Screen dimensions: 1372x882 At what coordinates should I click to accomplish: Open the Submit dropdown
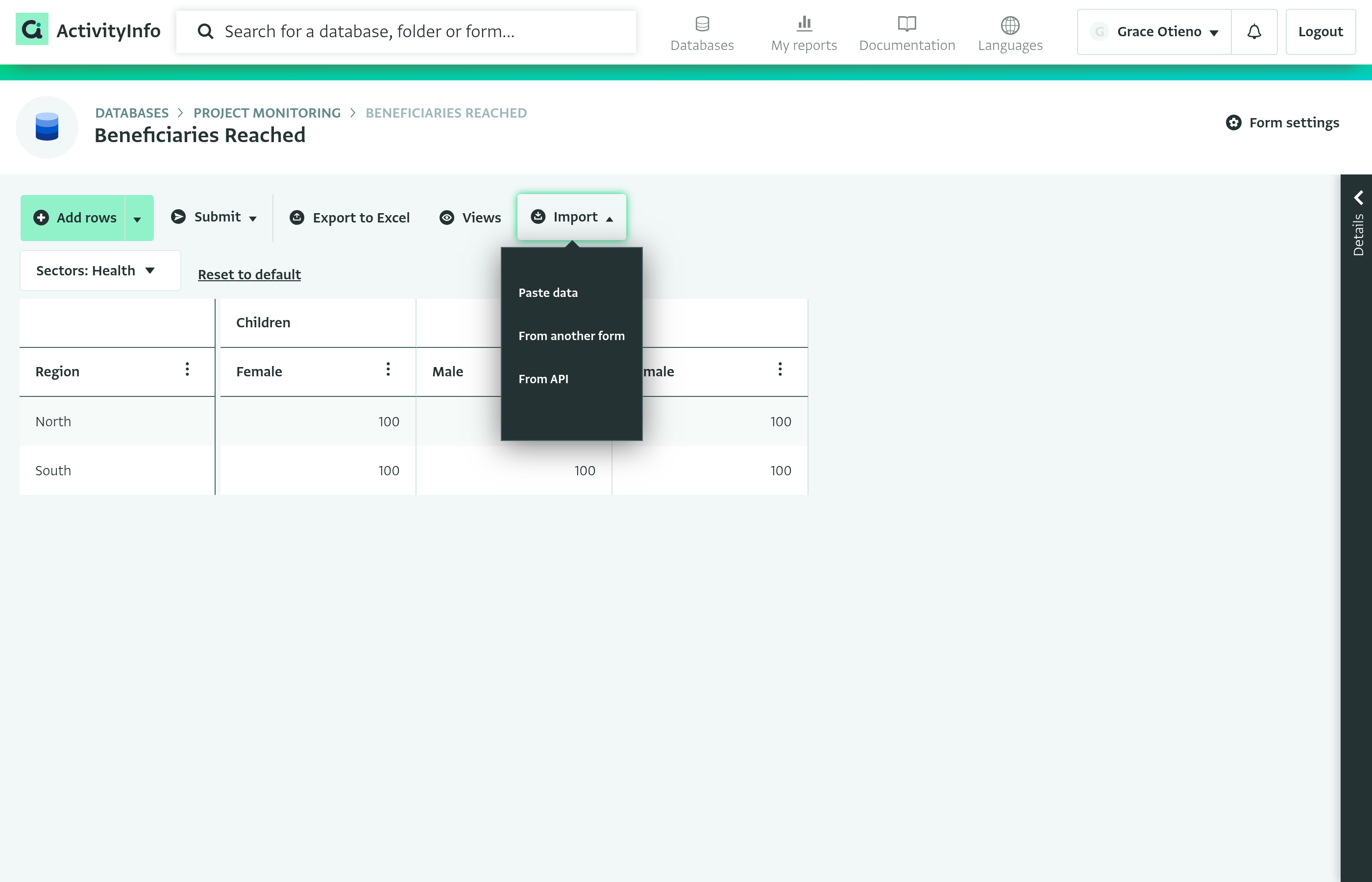coord(214,217)
